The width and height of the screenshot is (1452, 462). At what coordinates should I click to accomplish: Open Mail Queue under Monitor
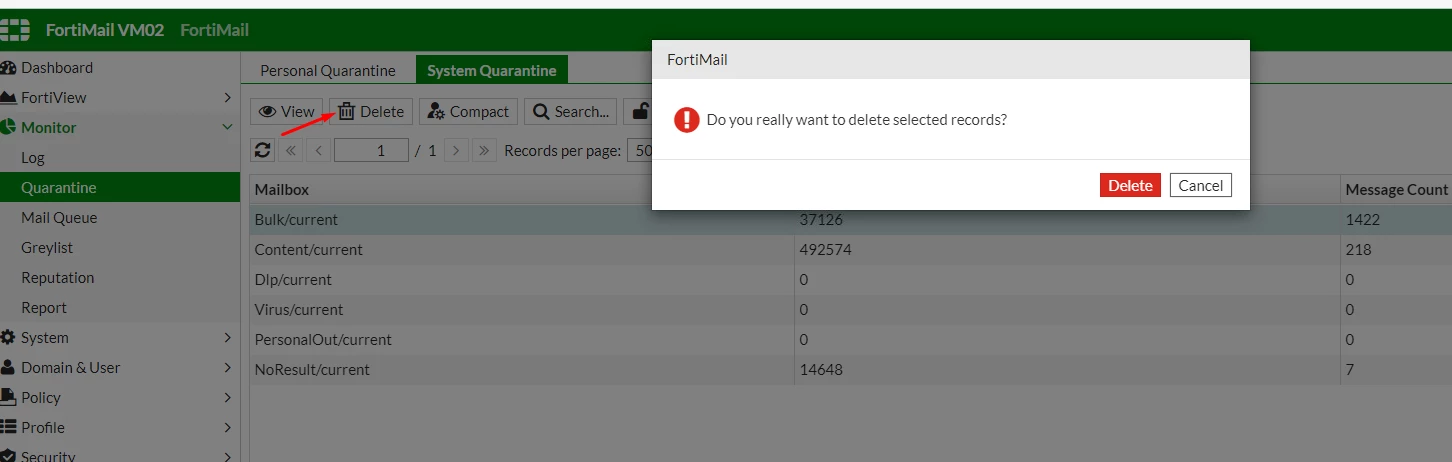click(59, 218)
